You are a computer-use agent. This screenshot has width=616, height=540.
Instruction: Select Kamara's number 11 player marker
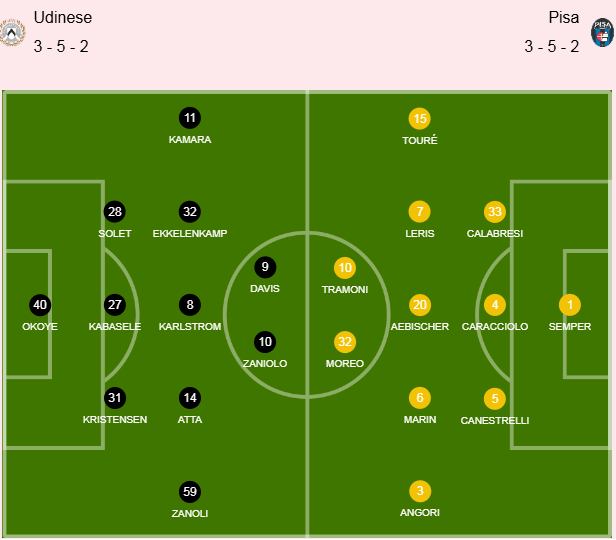tap(190, 118)
